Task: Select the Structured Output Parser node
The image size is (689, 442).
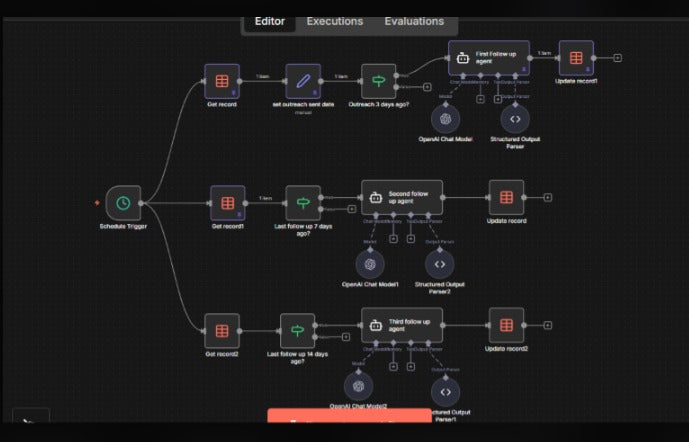Action: coord(515,119)
